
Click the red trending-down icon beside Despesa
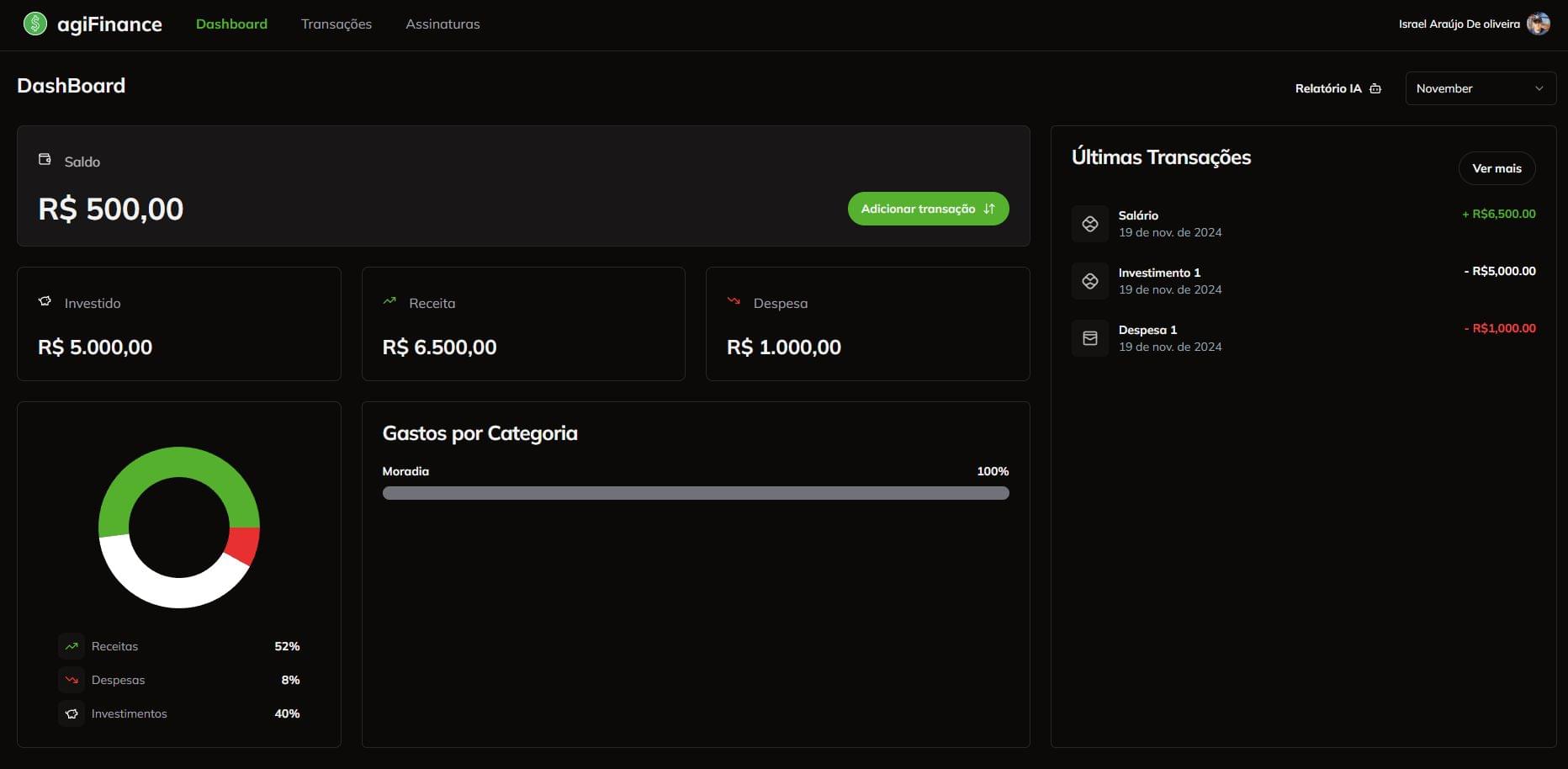734,301
